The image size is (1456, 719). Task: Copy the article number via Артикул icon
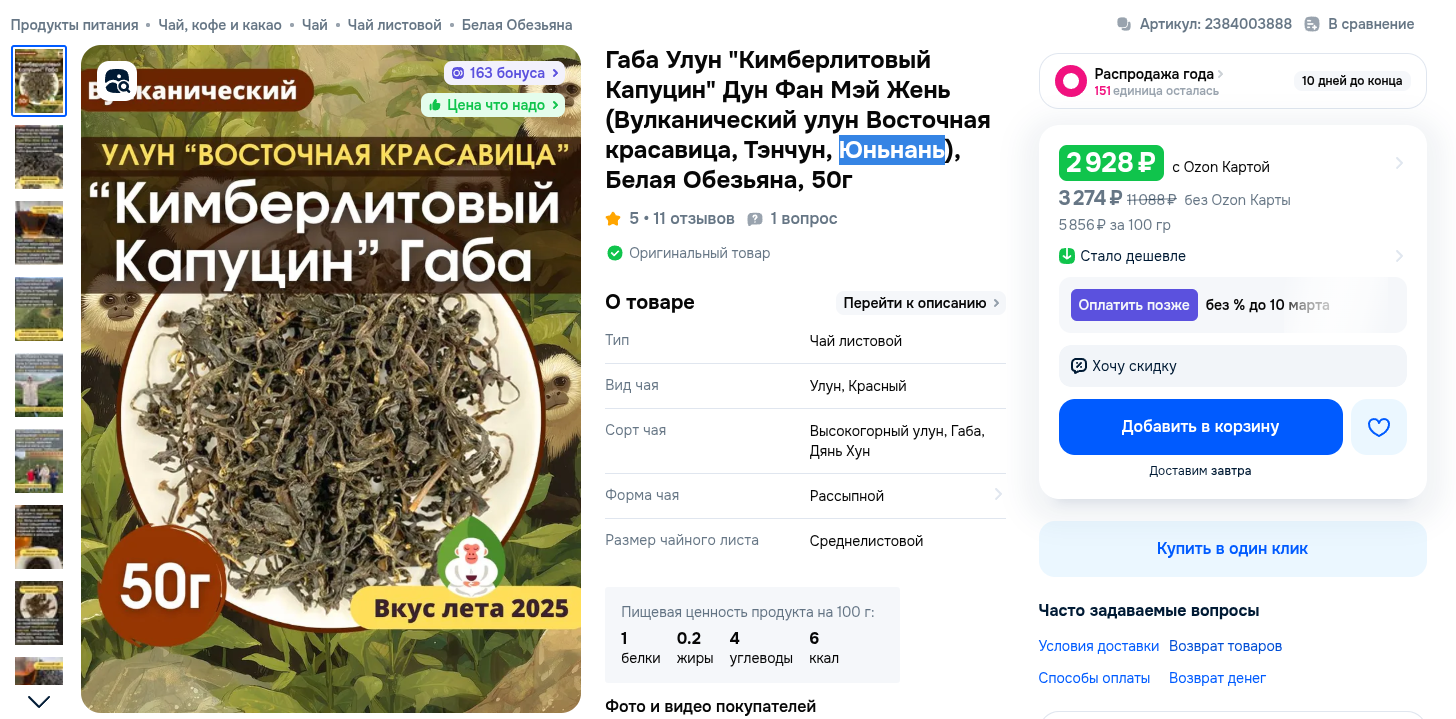1124,24
